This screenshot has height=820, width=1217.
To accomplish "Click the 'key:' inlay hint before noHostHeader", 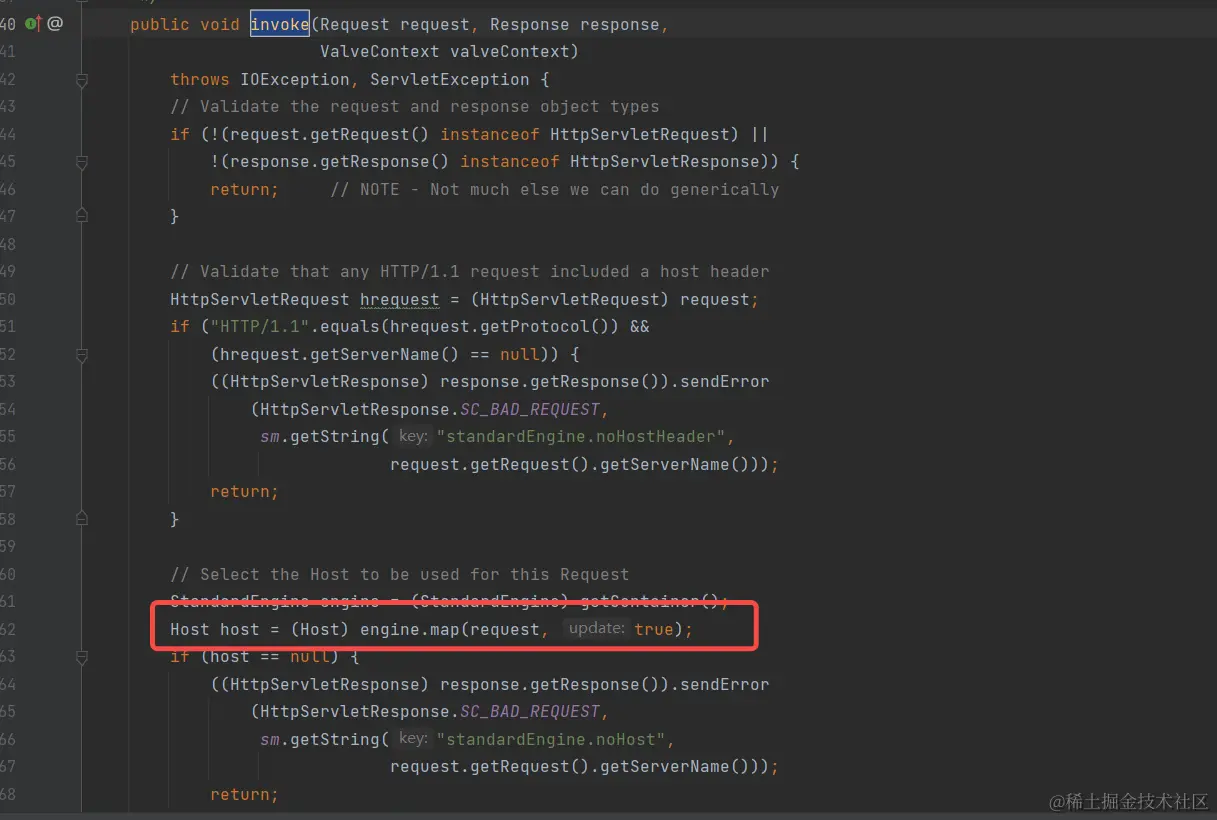I will (413, 436).
